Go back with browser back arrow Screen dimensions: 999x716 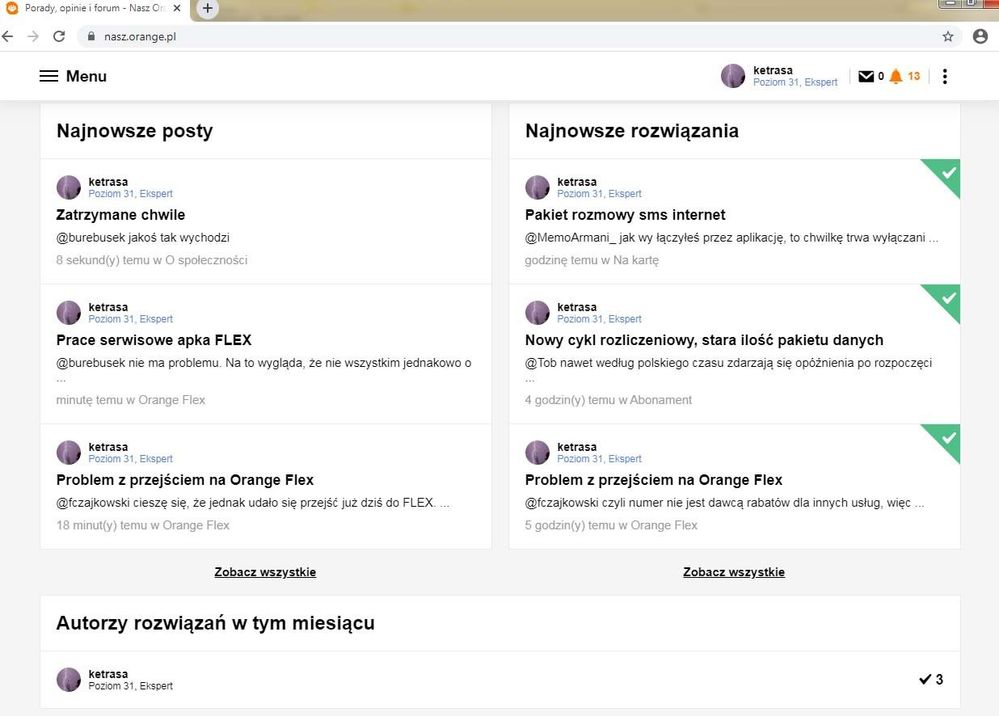[9, 36]
